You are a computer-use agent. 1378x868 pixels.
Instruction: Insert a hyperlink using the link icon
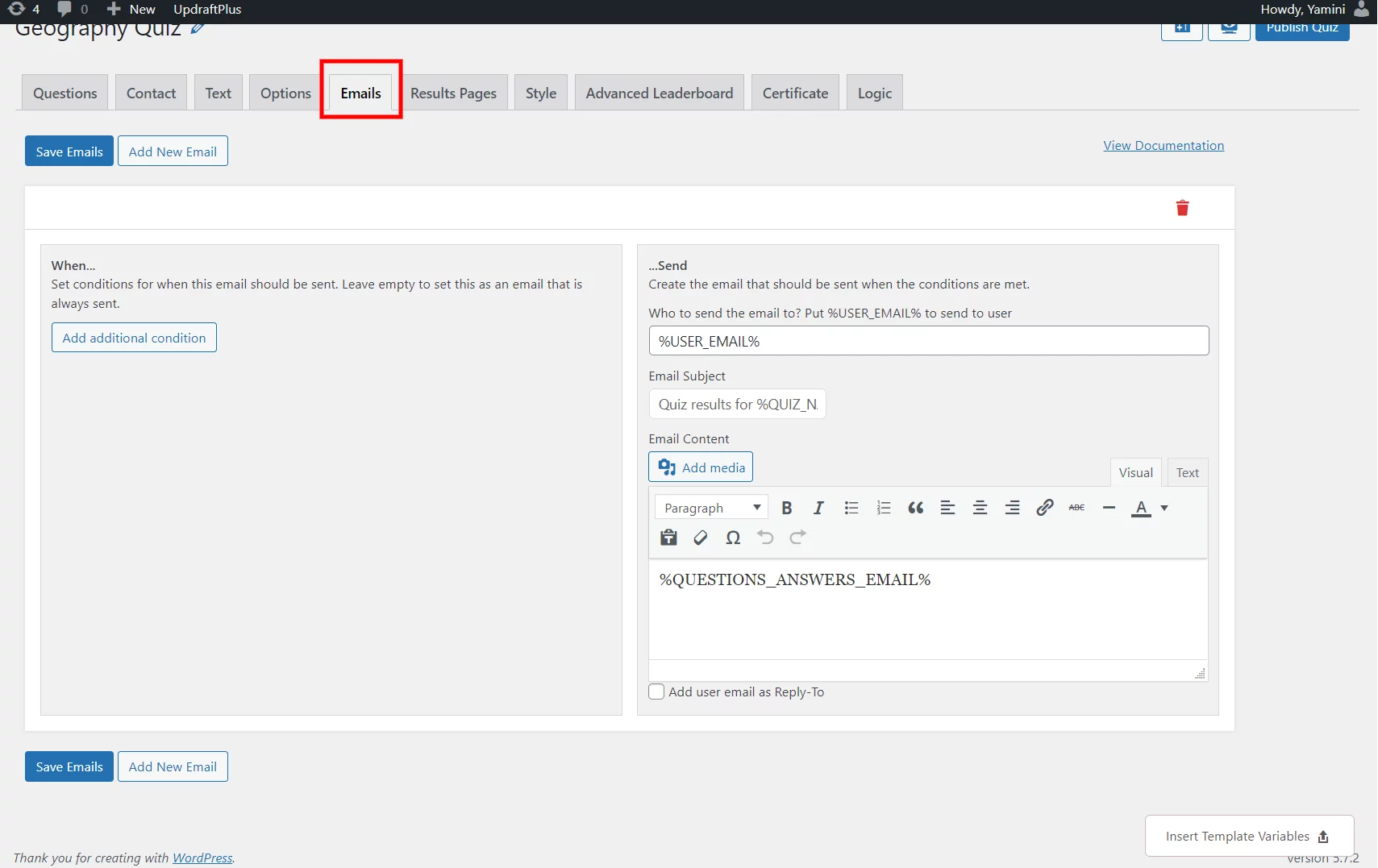(1045, 508)
